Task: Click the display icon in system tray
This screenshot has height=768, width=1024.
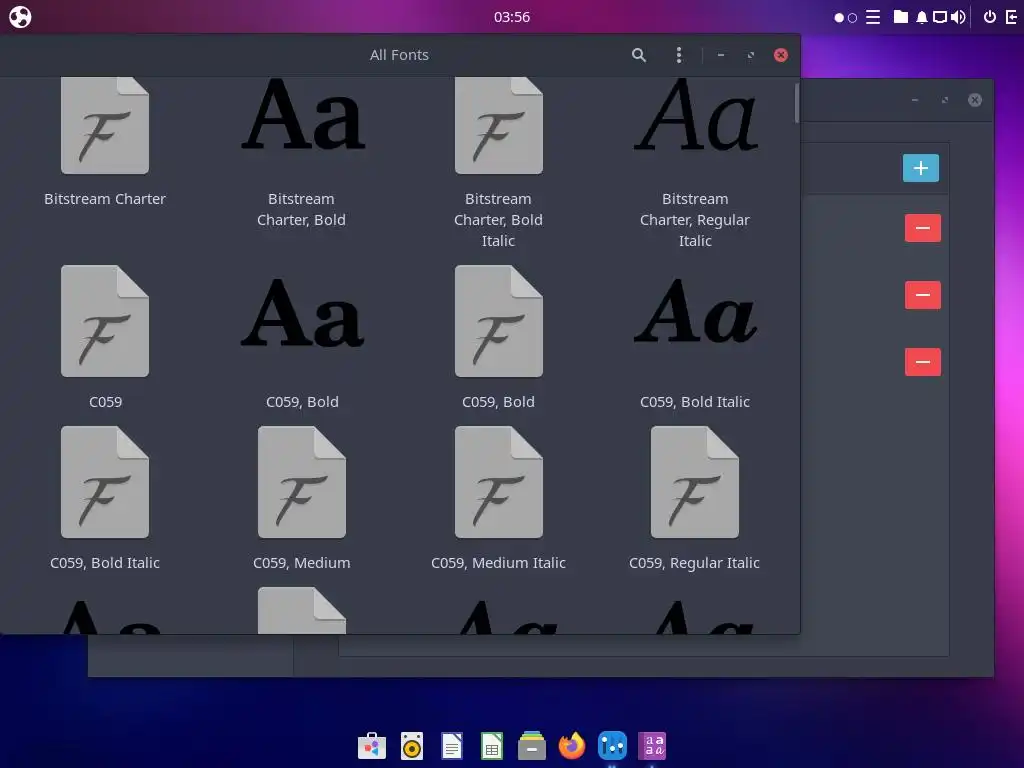Action: 940,17
